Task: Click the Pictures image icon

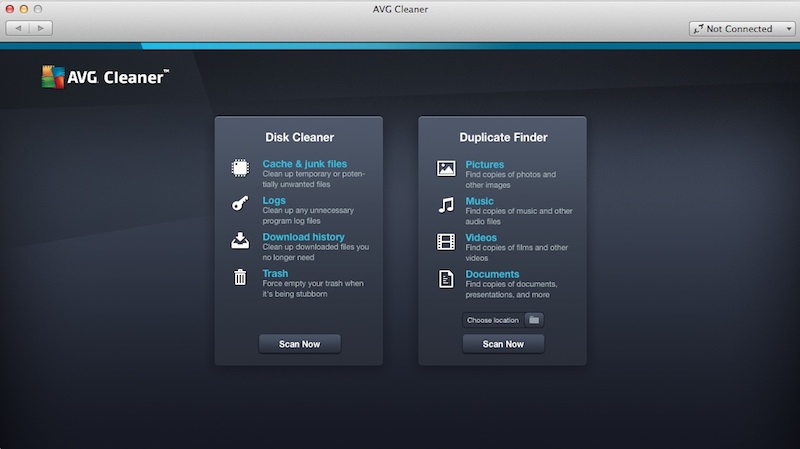Action: (x=446, y=168)
